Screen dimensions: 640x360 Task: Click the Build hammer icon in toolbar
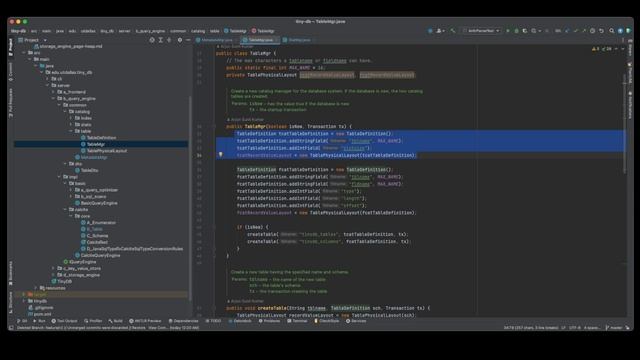pos(453,31)
